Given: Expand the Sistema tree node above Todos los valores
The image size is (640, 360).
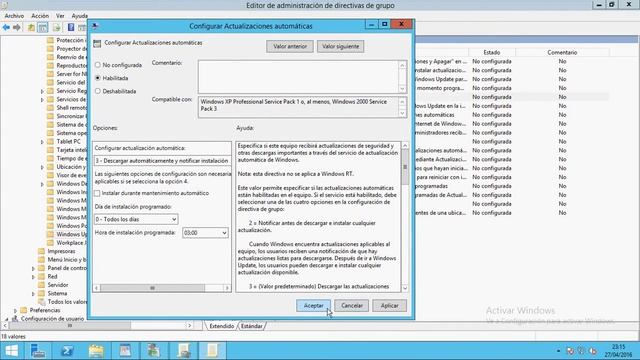Looking at the screenshot, I should pos(33,294).
